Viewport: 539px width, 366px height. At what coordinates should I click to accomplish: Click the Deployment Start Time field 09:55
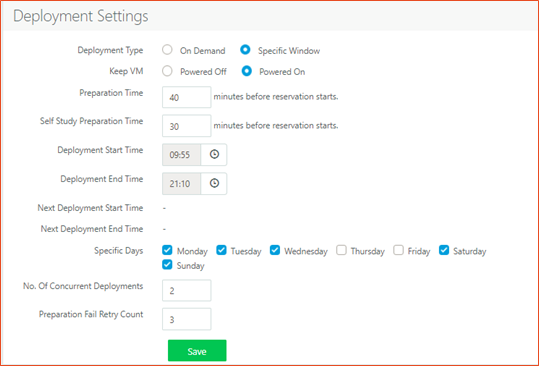[182, 155]
